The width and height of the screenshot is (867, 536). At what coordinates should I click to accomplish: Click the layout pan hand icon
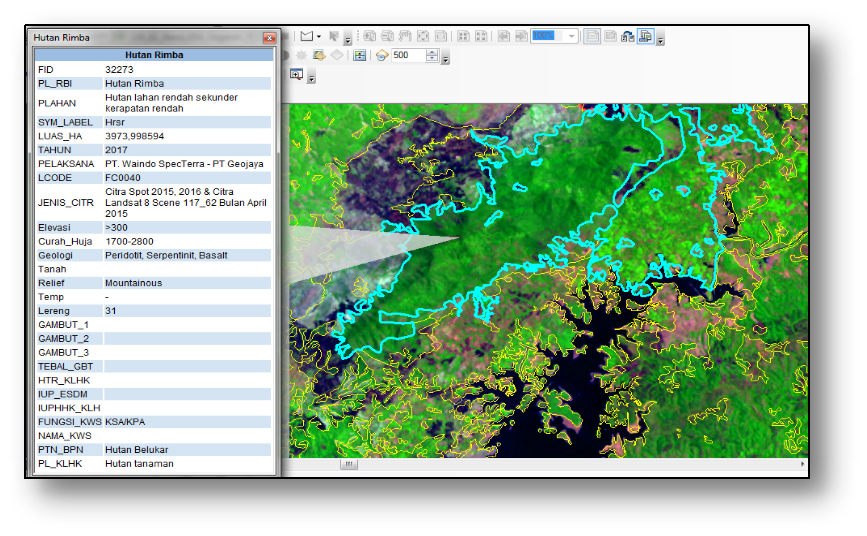405,36
